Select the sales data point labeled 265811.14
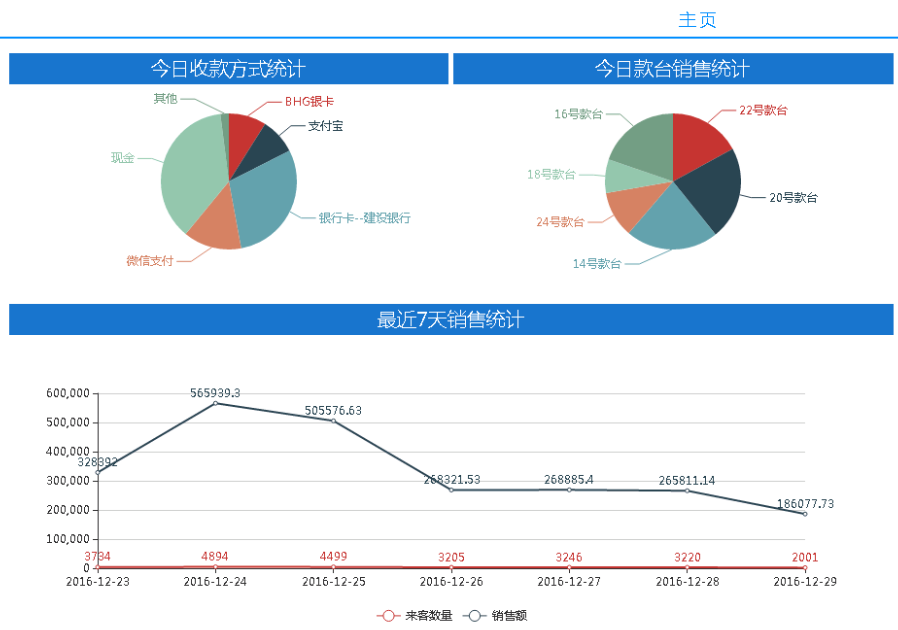 point(687,491)
